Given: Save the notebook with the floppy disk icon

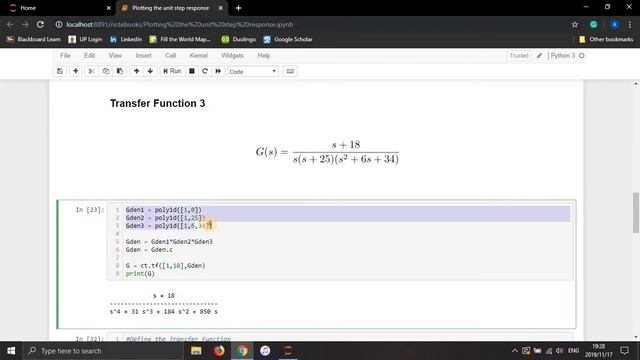Looking at the screenshot, I should [x=60, y=71].
